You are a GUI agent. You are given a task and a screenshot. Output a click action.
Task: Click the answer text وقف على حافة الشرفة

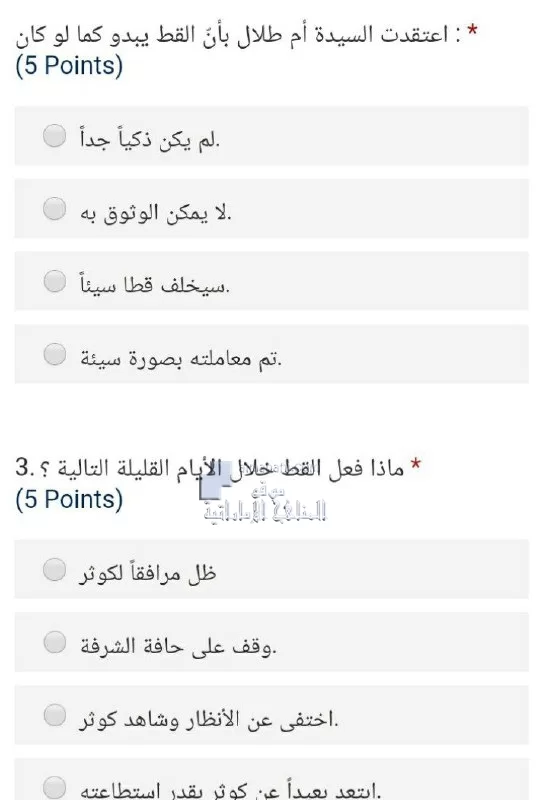[178, 646]
